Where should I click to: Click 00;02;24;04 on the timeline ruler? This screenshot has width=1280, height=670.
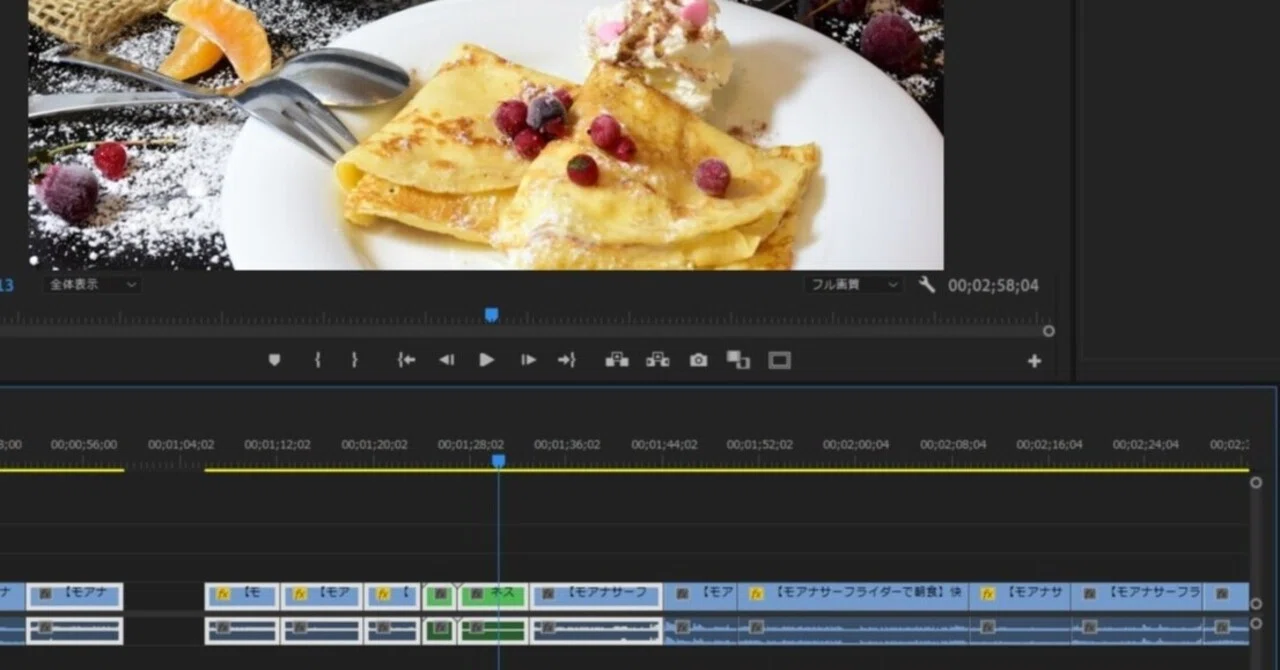pyautogui.click(x=1146, y=445)
